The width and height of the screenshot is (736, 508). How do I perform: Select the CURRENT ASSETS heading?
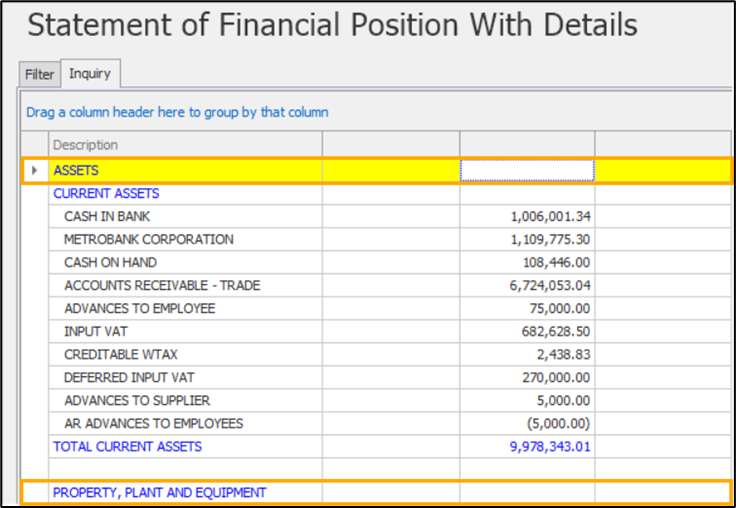tap(106, 193)
